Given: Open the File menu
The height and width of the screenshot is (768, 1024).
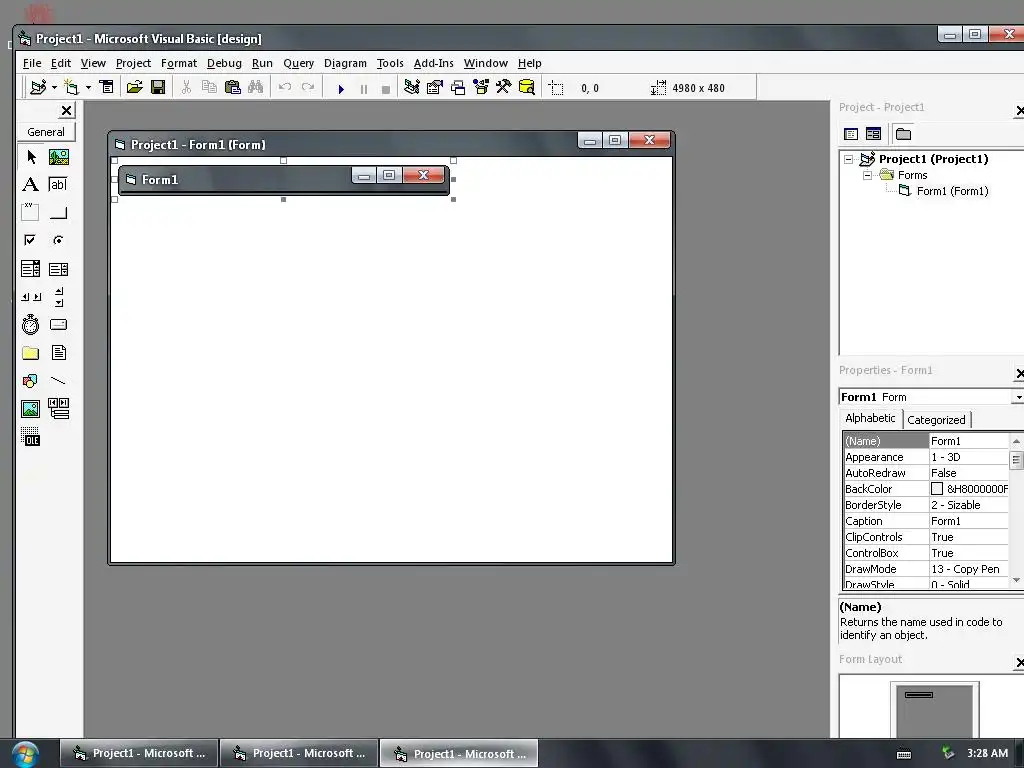Looking at the screenshot, I should pyautogui.click(x=32, y=63).
